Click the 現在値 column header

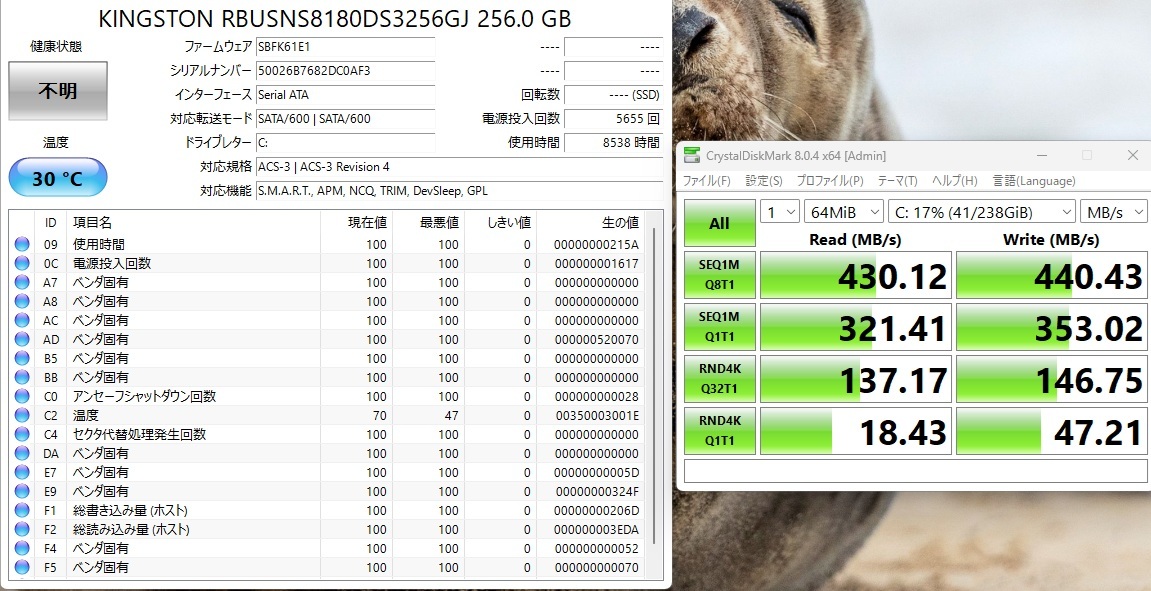[x=356, y=222]
